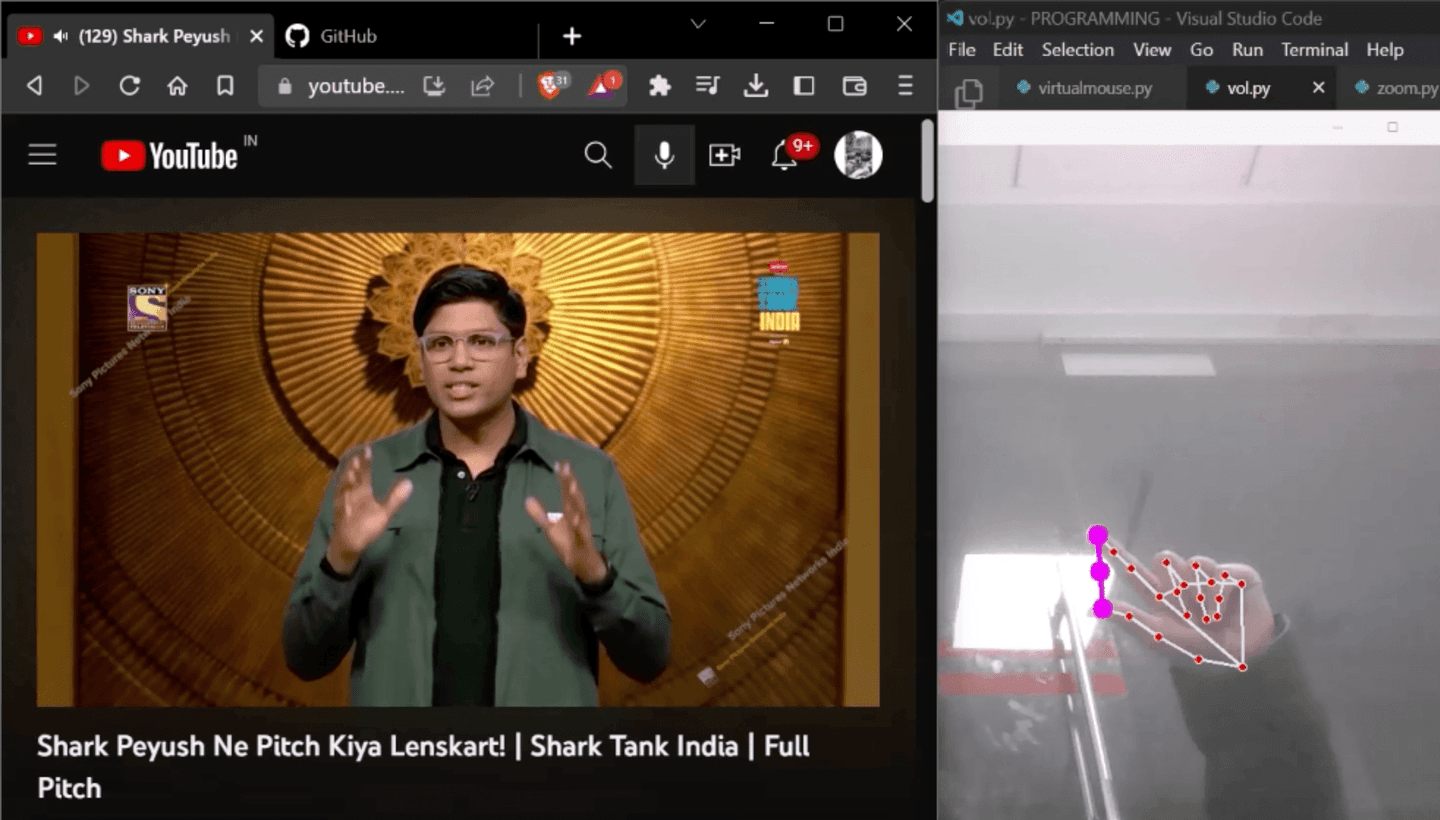Maximize the webcam preview window
Viewport: 1440px width, 820px height.
(1392, 128)
